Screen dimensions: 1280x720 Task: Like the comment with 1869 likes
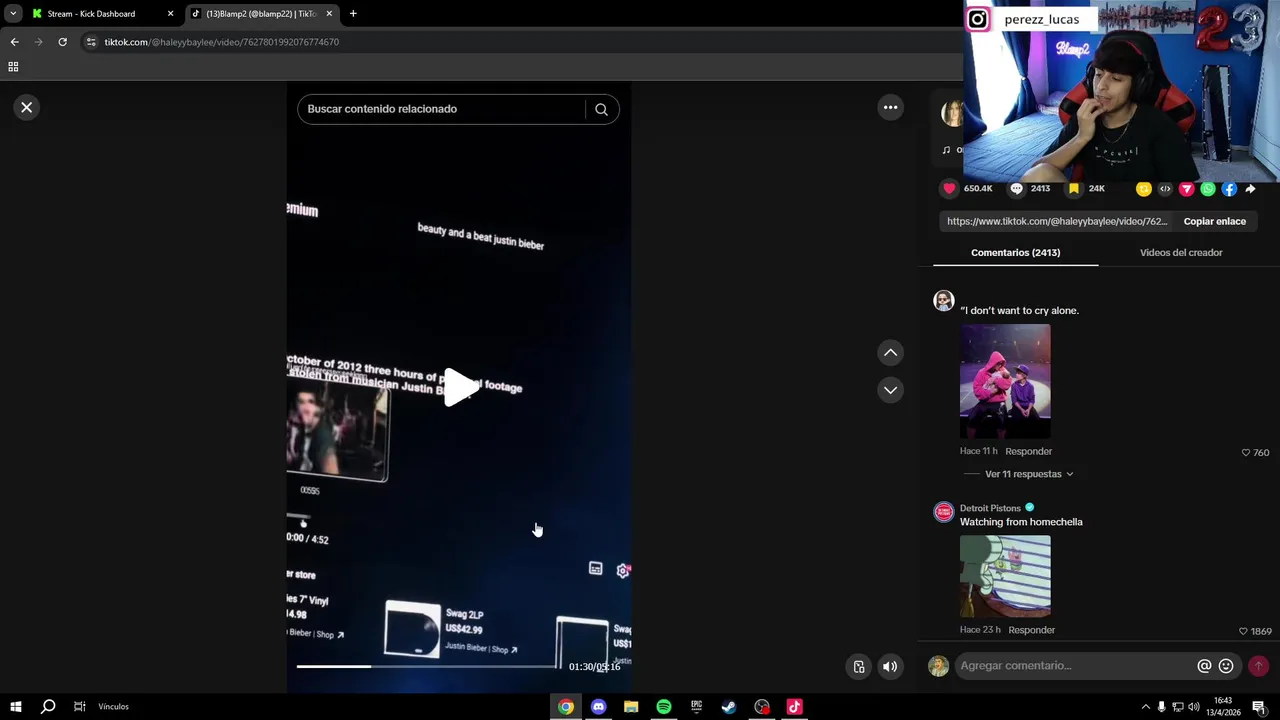(1243, 631)
